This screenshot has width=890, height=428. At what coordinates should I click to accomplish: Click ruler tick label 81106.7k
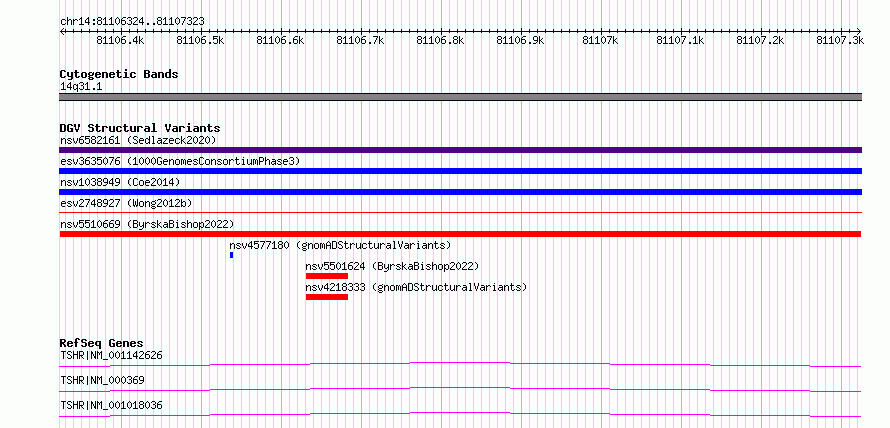[x=360, y=40]
